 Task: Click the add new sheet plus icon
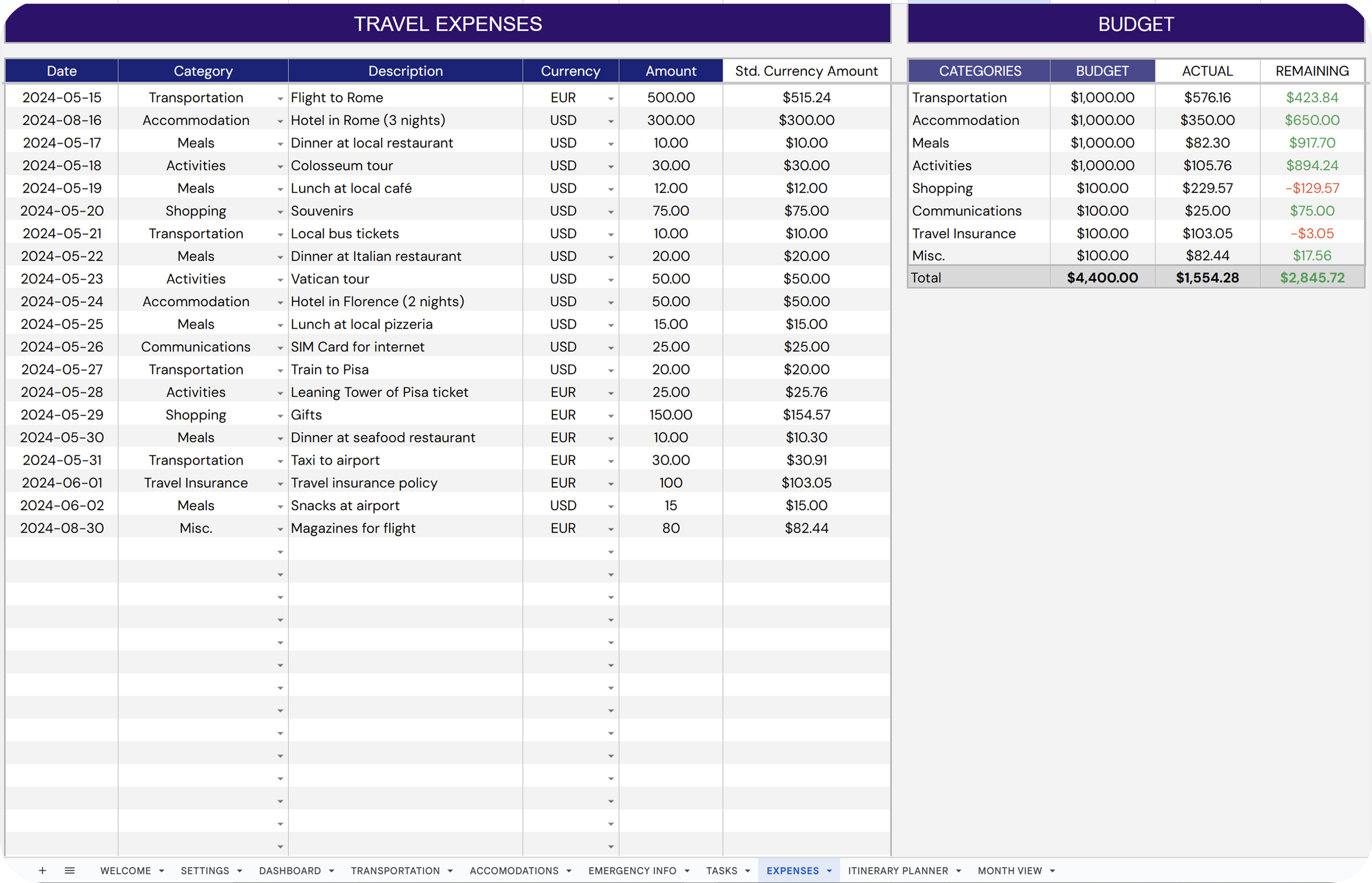[x=42, y=870]
